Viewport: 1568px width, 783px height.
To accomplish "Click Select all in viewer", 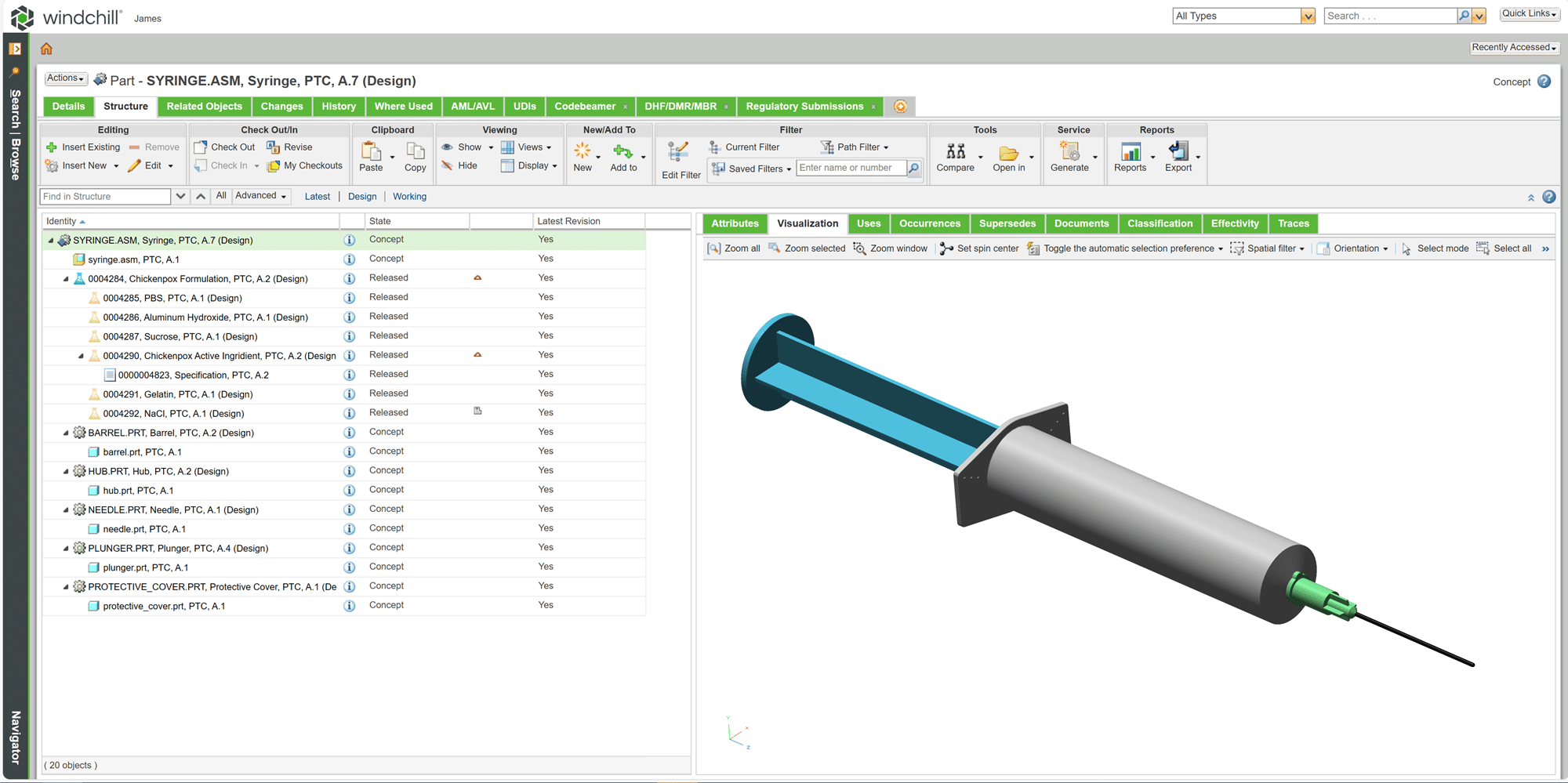I will point(1504,248).
